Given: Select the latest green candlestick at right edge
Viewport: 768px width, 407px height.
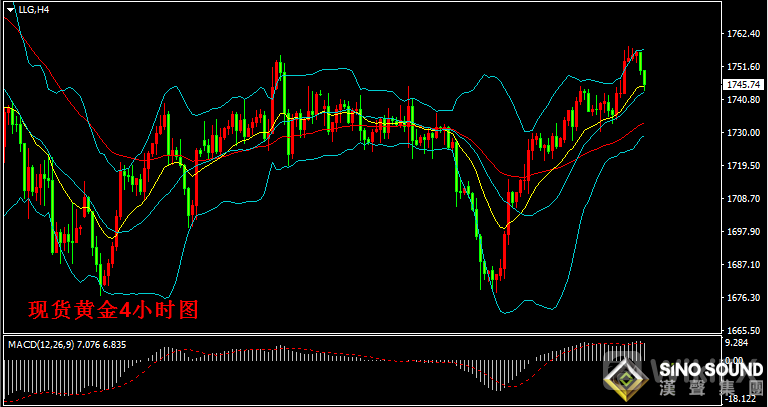Looking at the screenshot, I should point(645,78).
